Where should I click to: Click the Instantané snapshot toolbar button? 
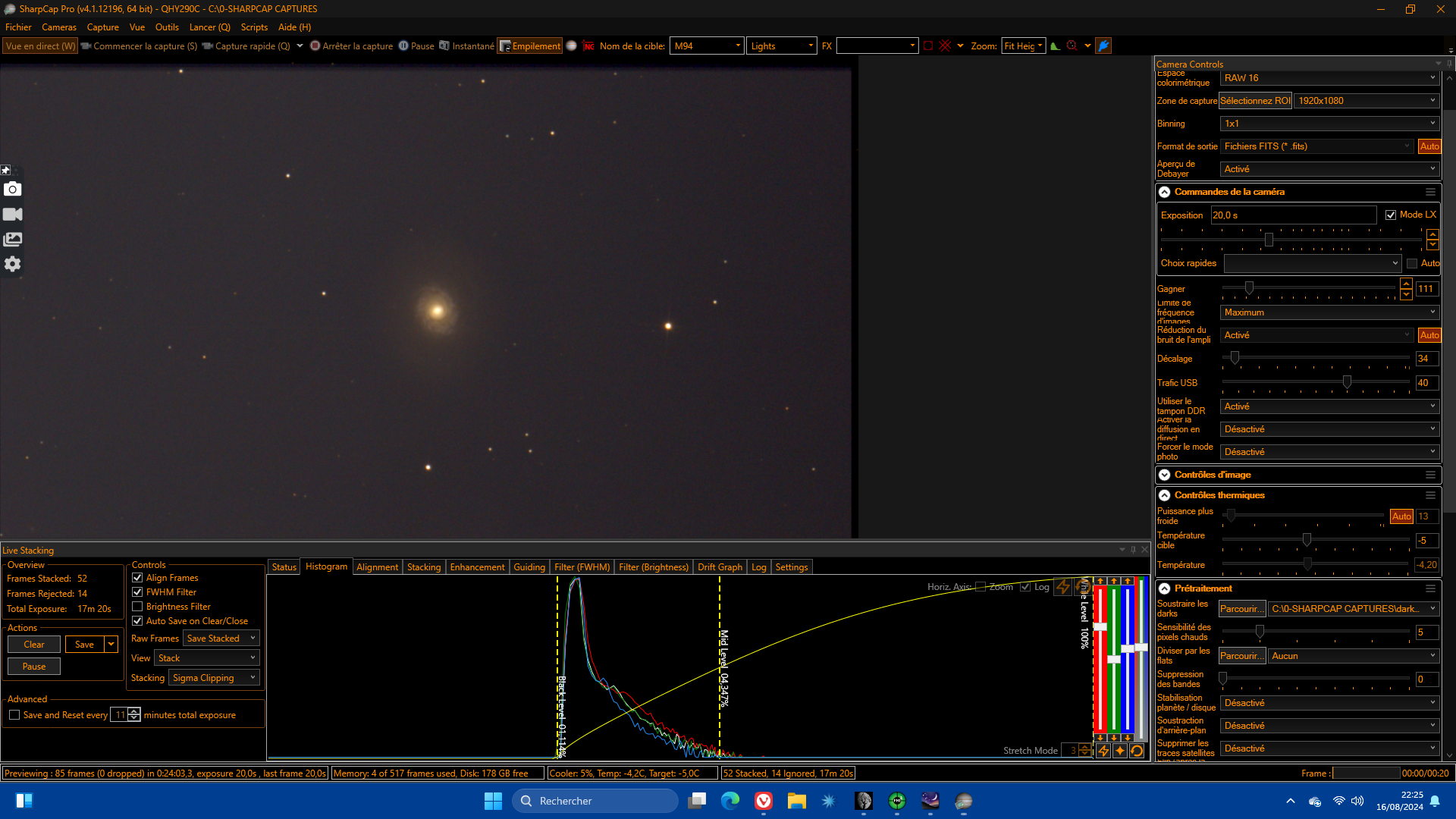pyautogui.click(x=466, y=46)
